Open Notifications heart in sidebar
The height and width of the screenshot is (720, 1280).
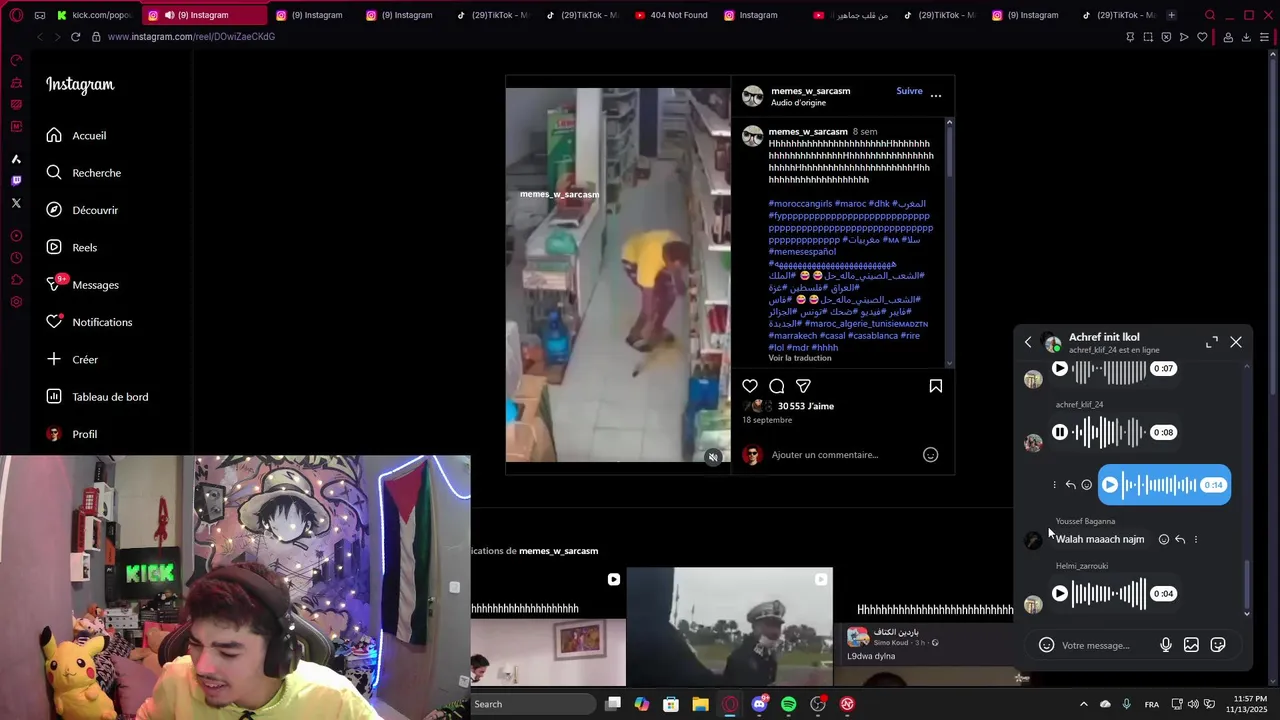tap(89, 322)
